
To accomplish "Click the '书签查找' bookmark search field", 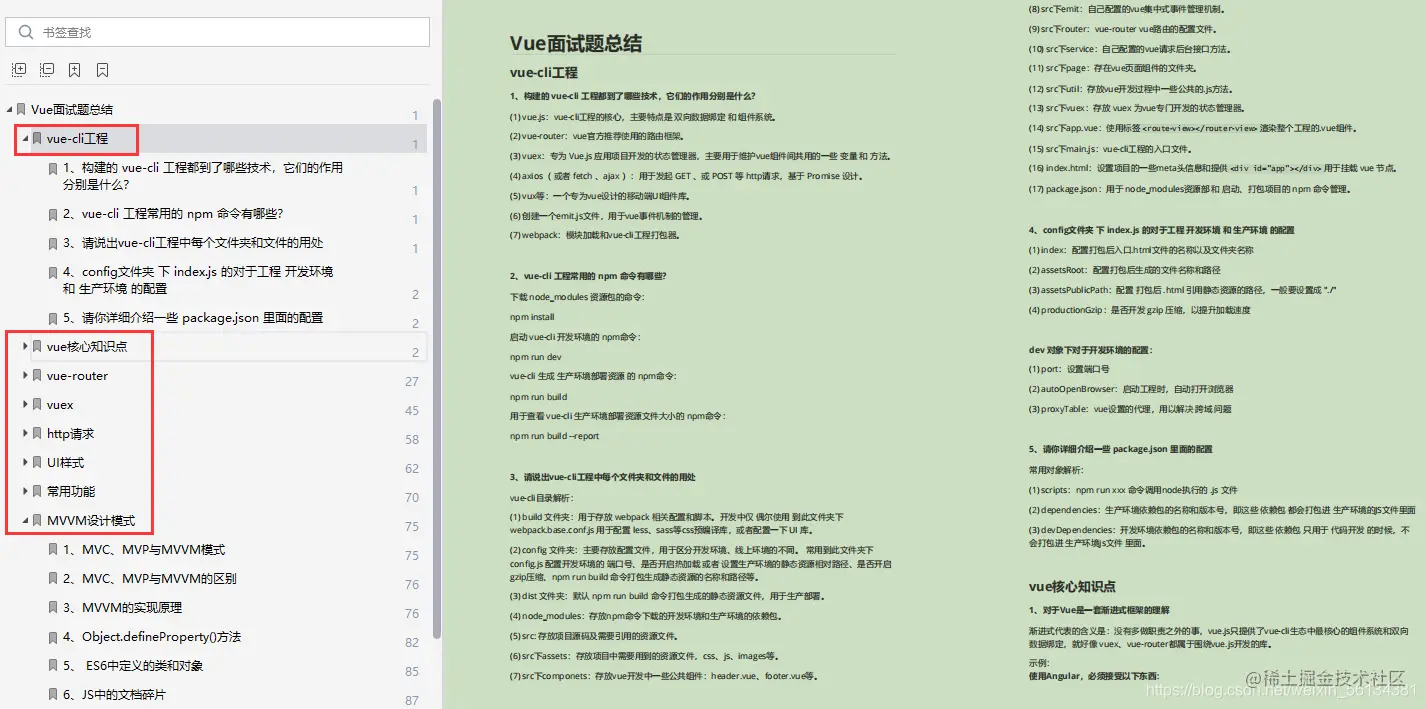I will 218,32.
